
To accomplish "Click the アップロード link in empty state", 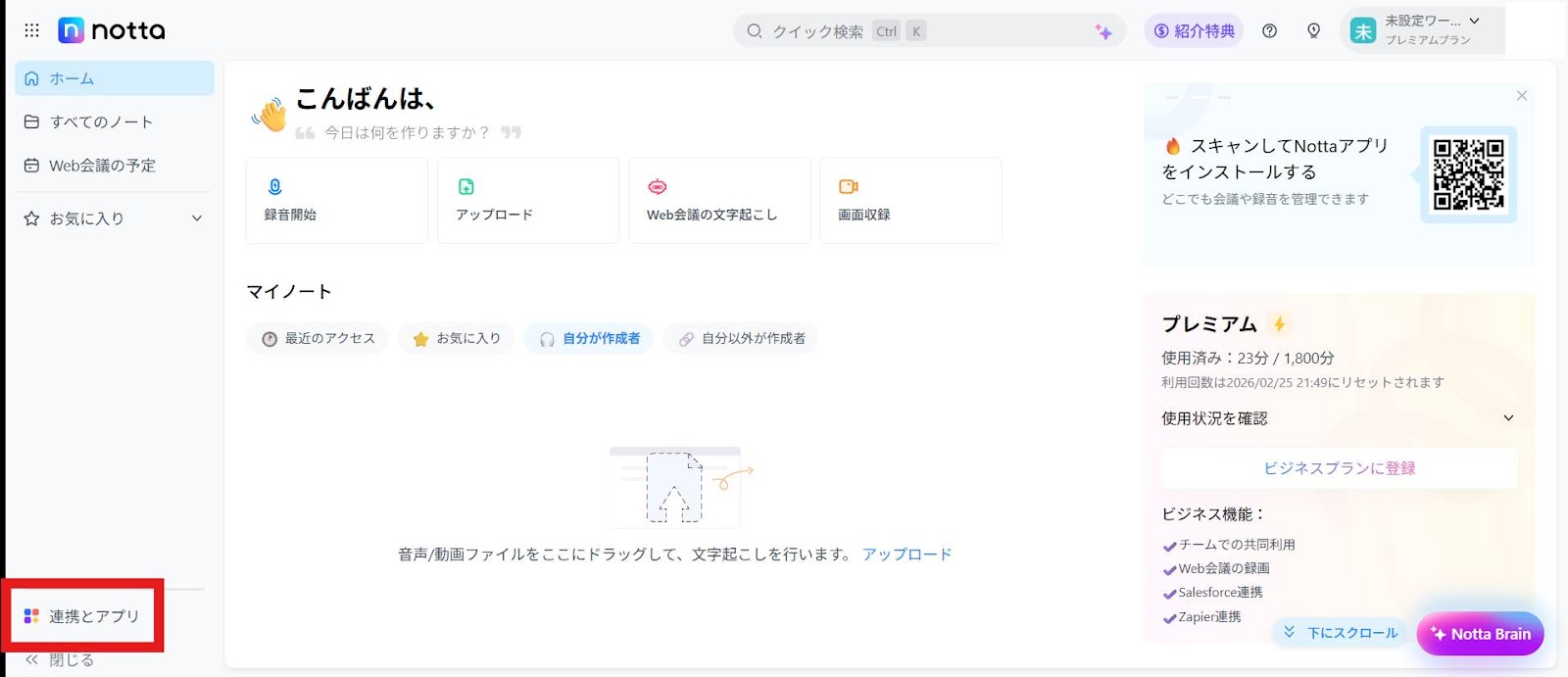I will 906,555.
